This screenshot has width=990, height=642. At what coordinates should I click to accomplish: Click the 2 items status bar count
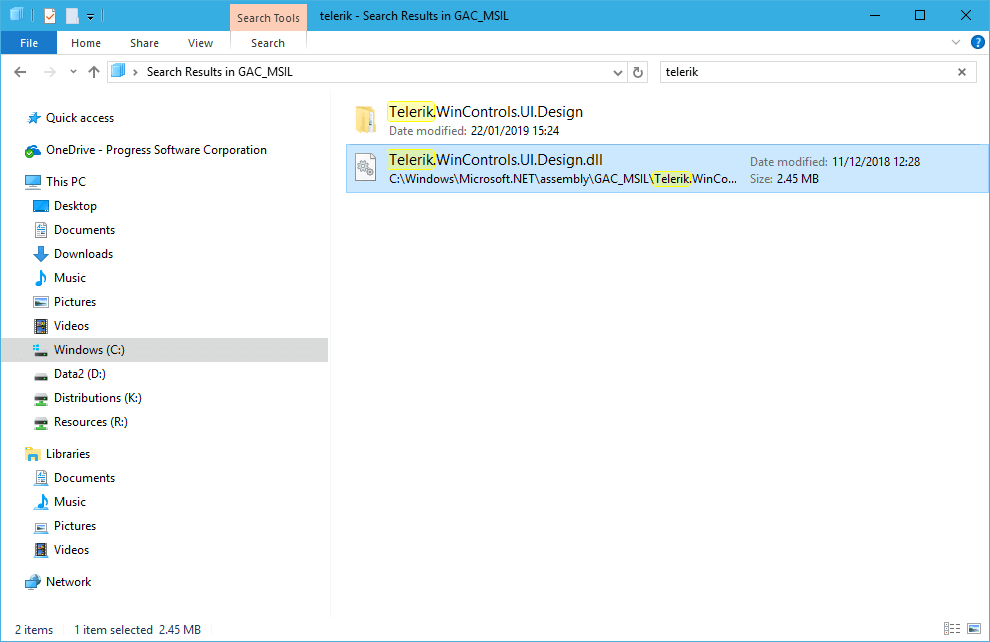tap(34, 630)
